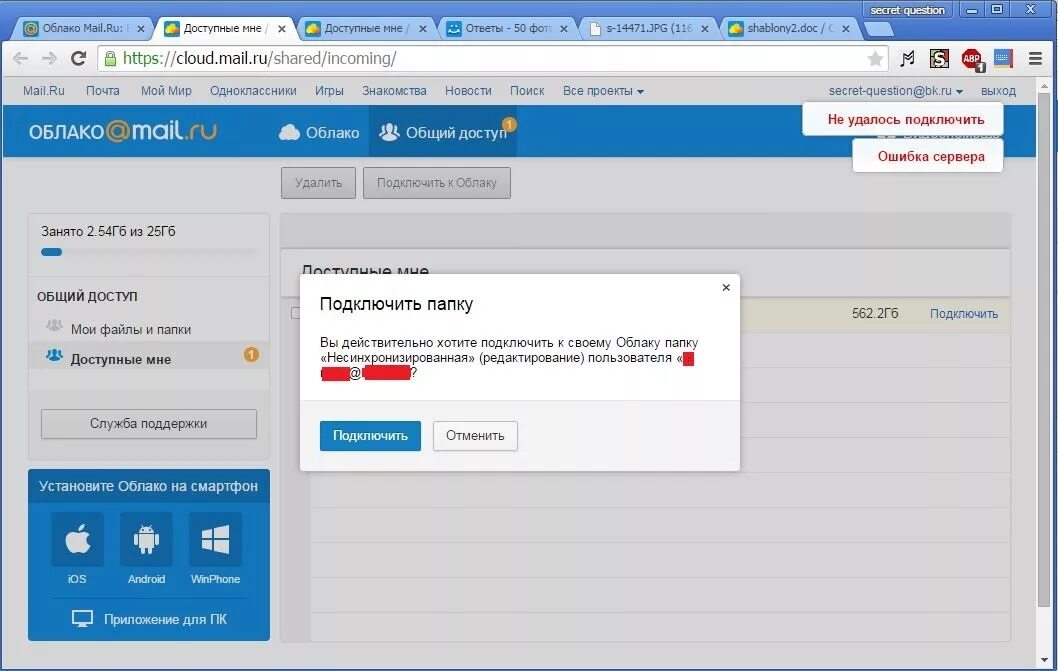Click the Приложение для ПК link
Viewport: 1058px width, 671px height.
tap(165, 620)
